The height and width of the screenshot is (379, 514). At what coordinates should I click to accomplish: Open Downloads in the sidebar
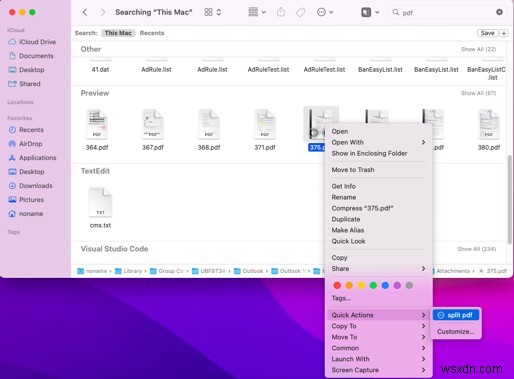tap(30, 186)
